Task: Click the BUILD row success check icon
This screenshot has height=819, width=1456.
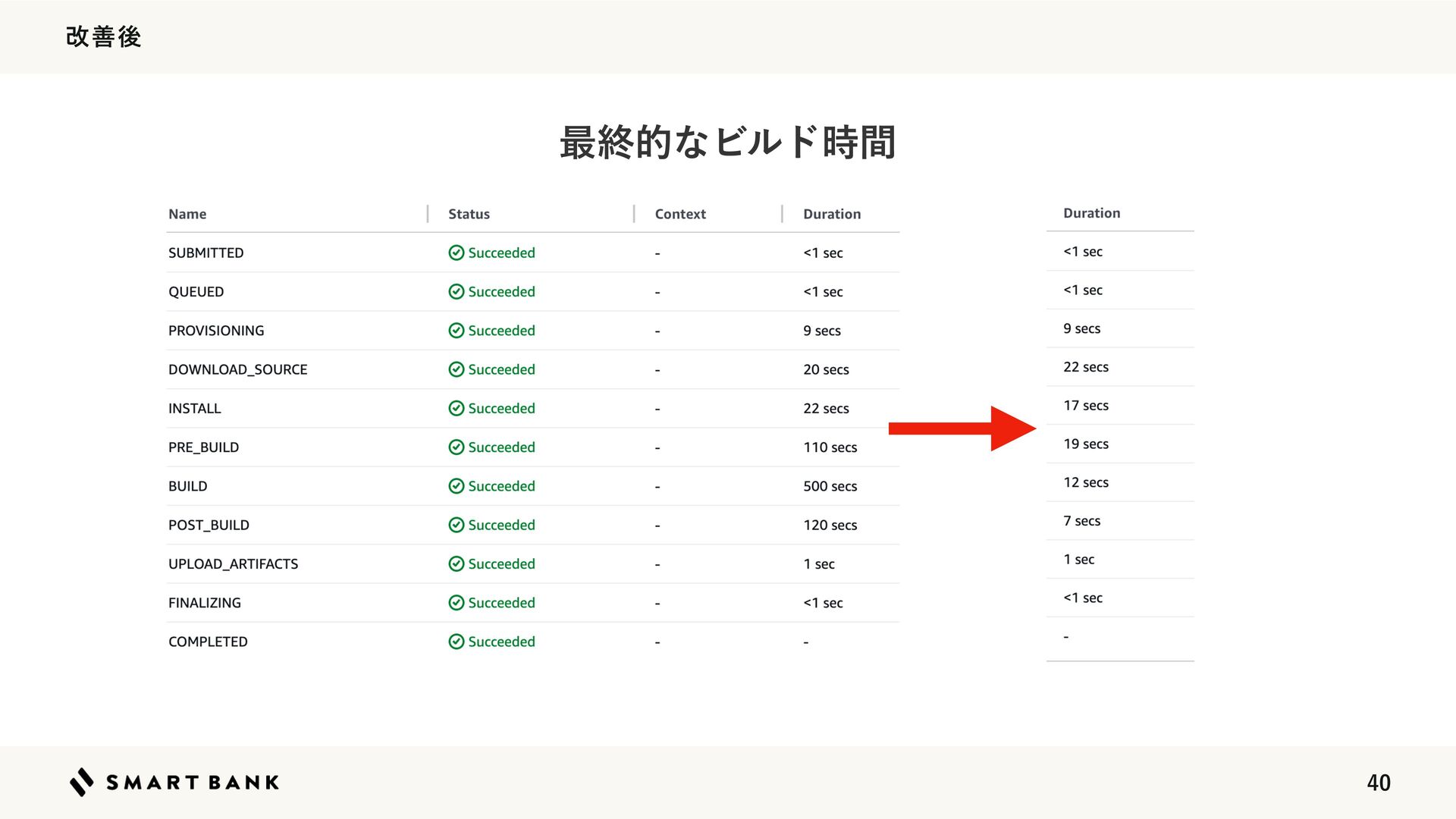Action: point(456,486)
